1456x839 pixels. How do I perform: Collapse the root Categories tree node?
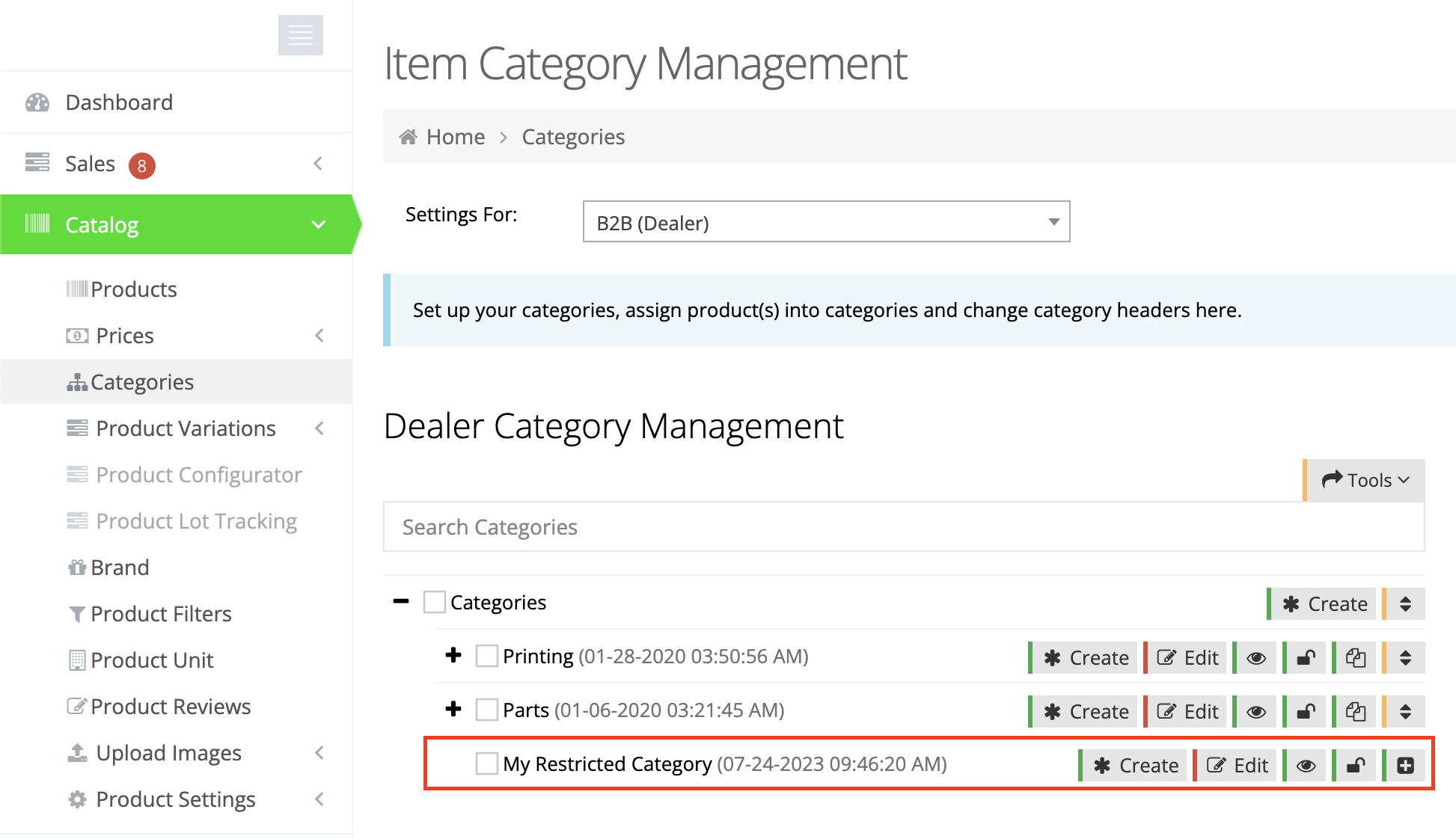[x=401, y=602]
